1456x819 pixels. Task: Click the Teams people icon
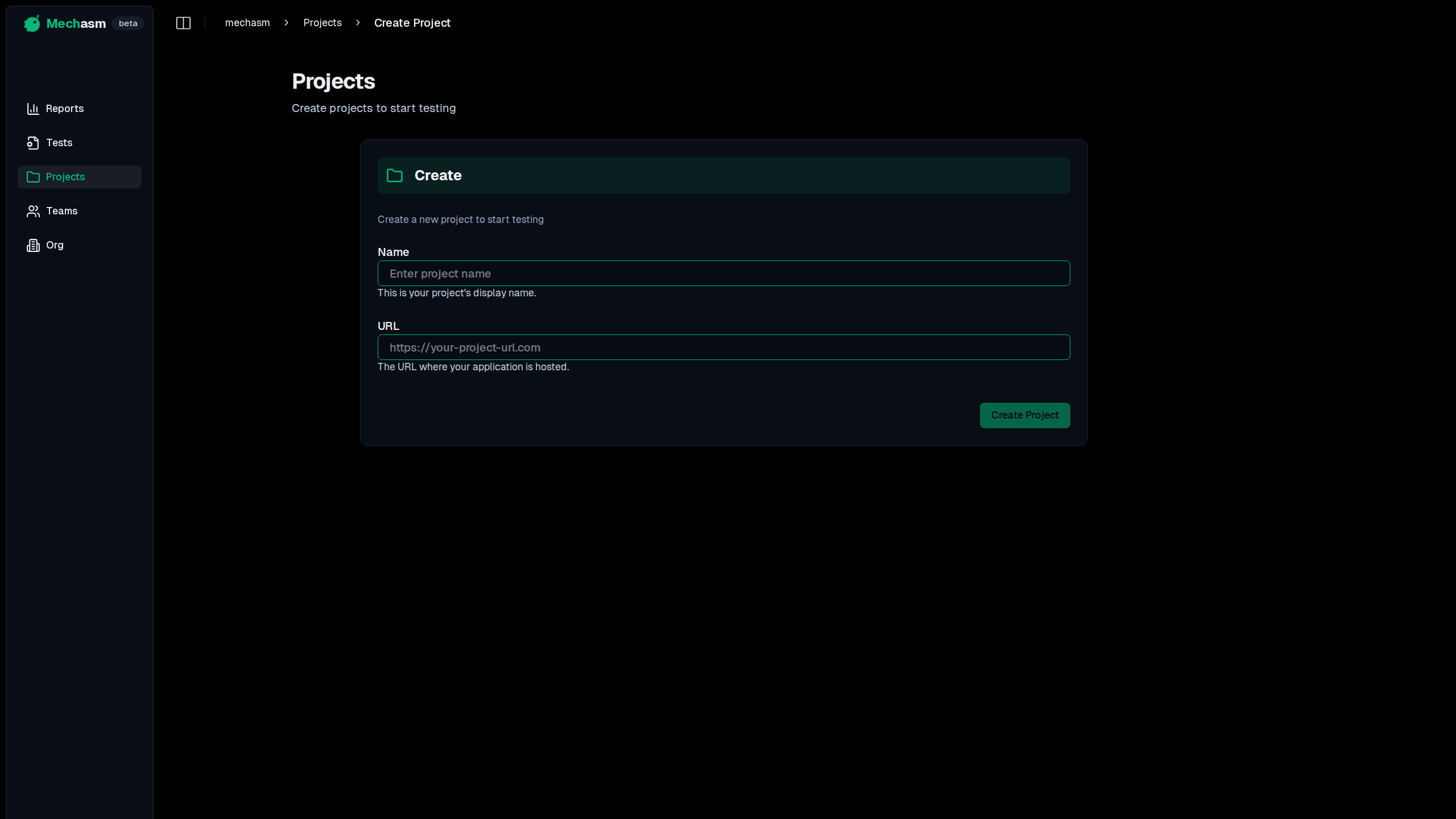[x=33, y=210]
